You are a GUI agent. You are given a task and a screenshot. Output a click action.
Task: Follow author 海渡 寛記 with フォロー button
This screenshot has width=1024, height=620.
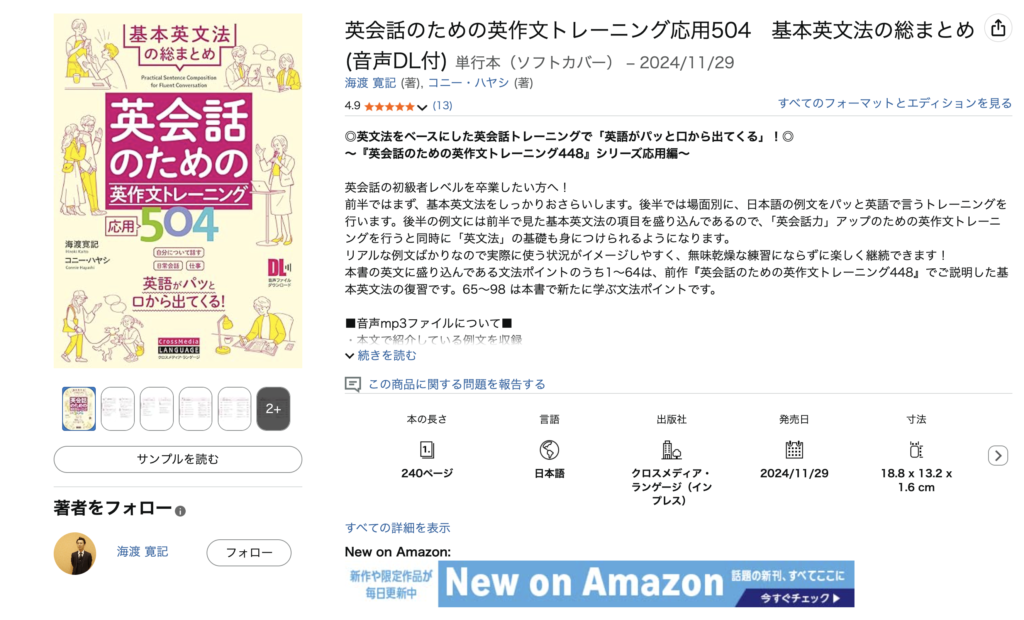point(249,553)
